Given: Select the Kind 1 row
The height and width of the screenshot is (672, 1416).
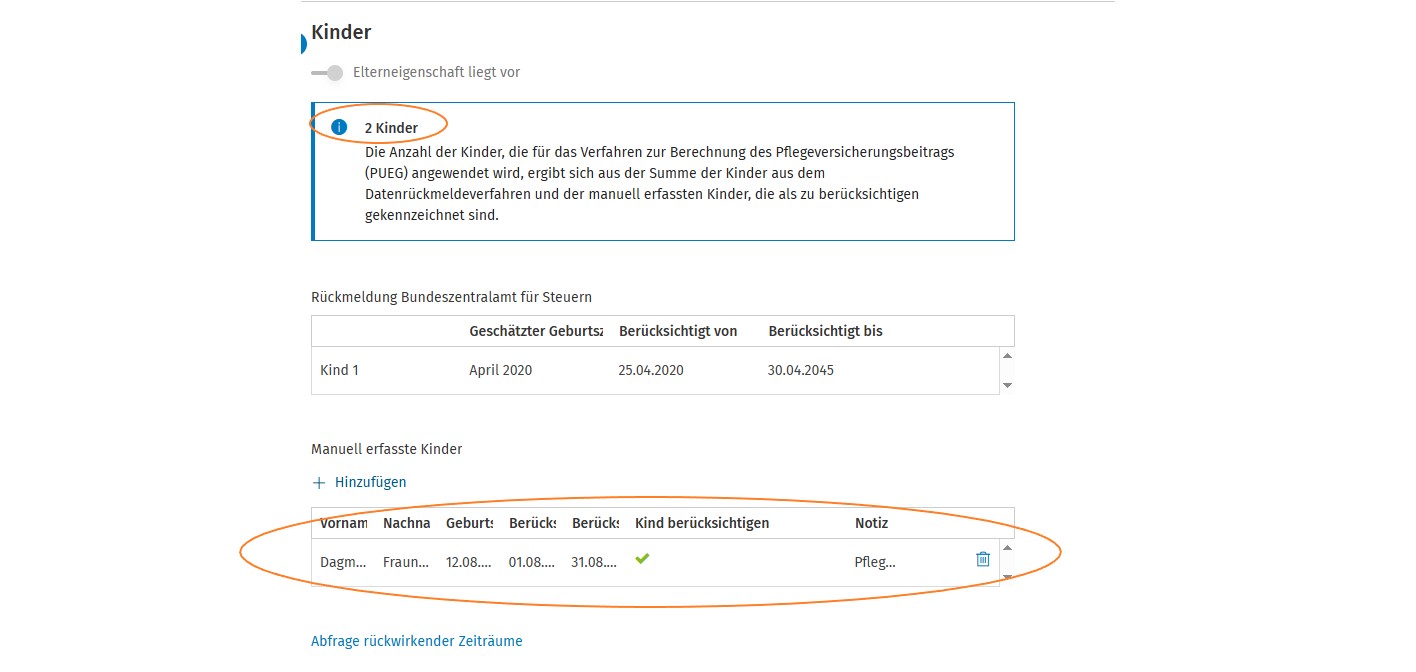Looking at the screenshot, I should point(339,370).
